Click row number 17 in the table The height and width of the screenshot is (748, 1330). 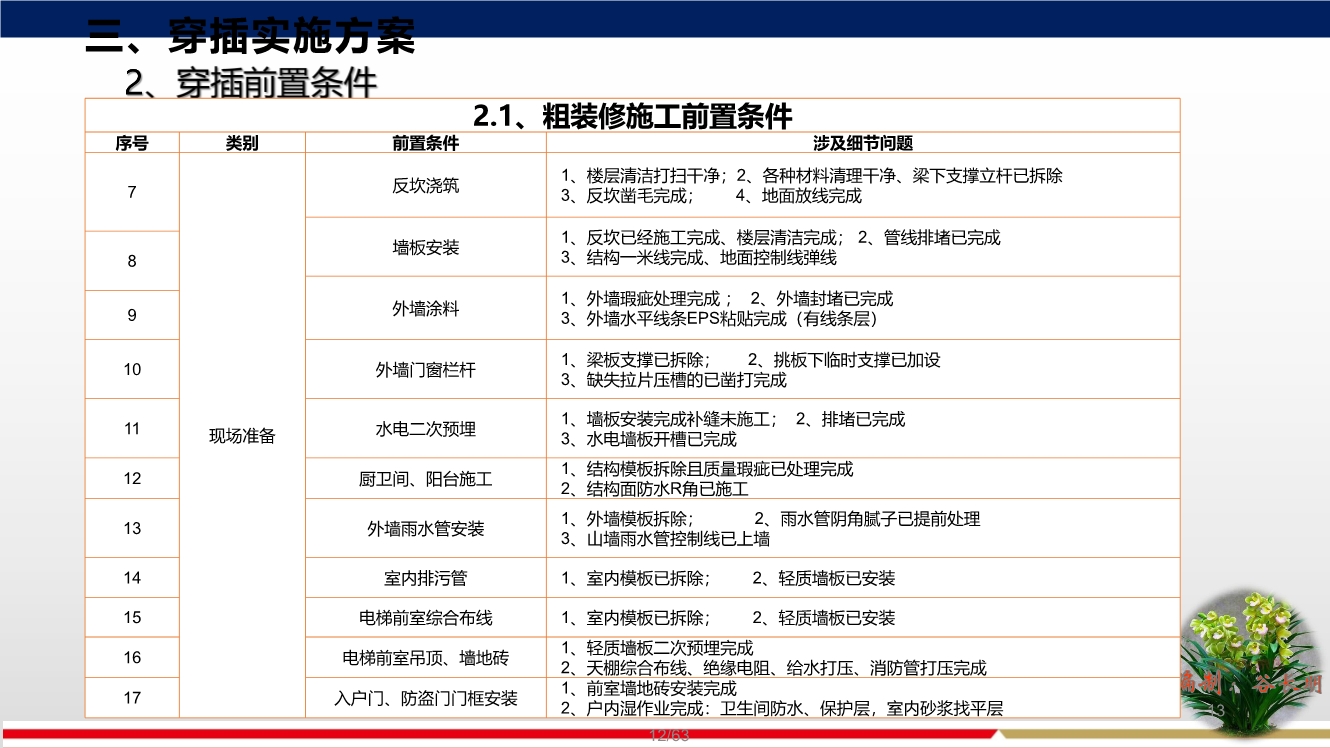click(131, 697)
